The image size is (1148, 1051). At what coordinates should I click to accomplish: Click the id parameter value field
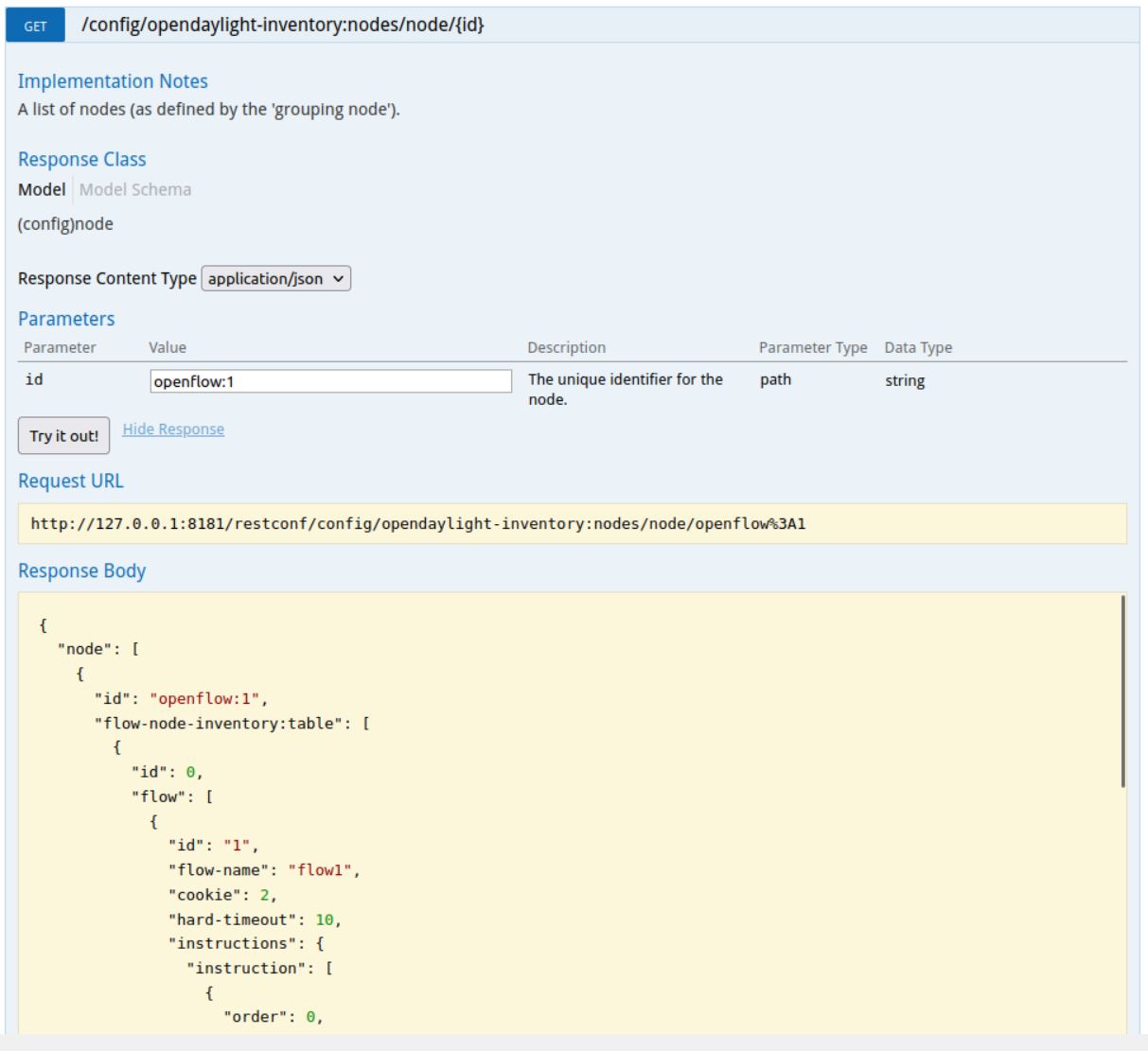[x=330, y=381]
